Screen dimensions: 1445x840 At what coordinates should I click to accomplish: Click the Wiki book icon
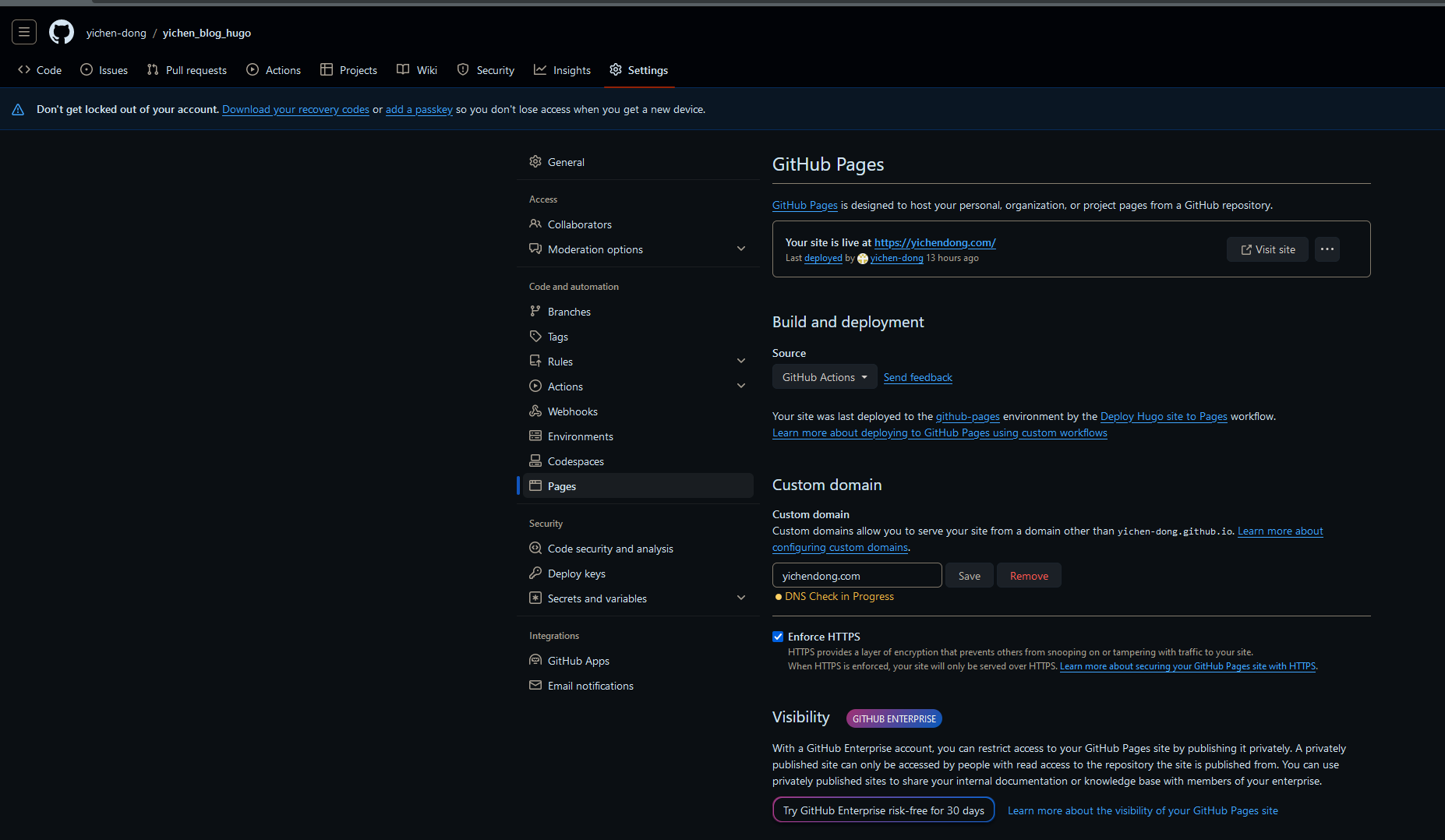[403, 69]
